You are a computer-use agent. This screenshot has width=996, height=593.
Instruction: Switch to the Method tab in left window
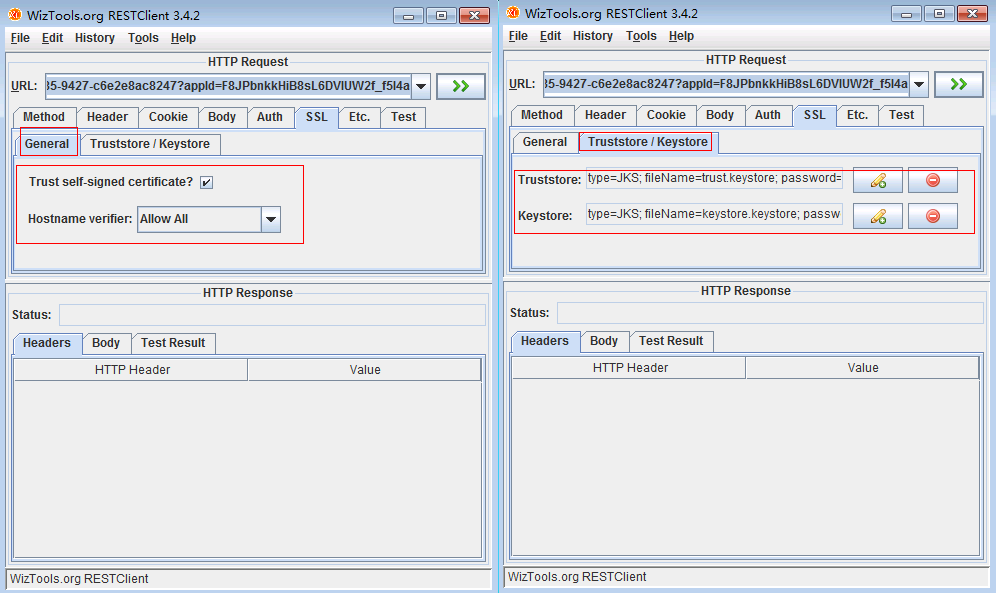click(44, 117)
